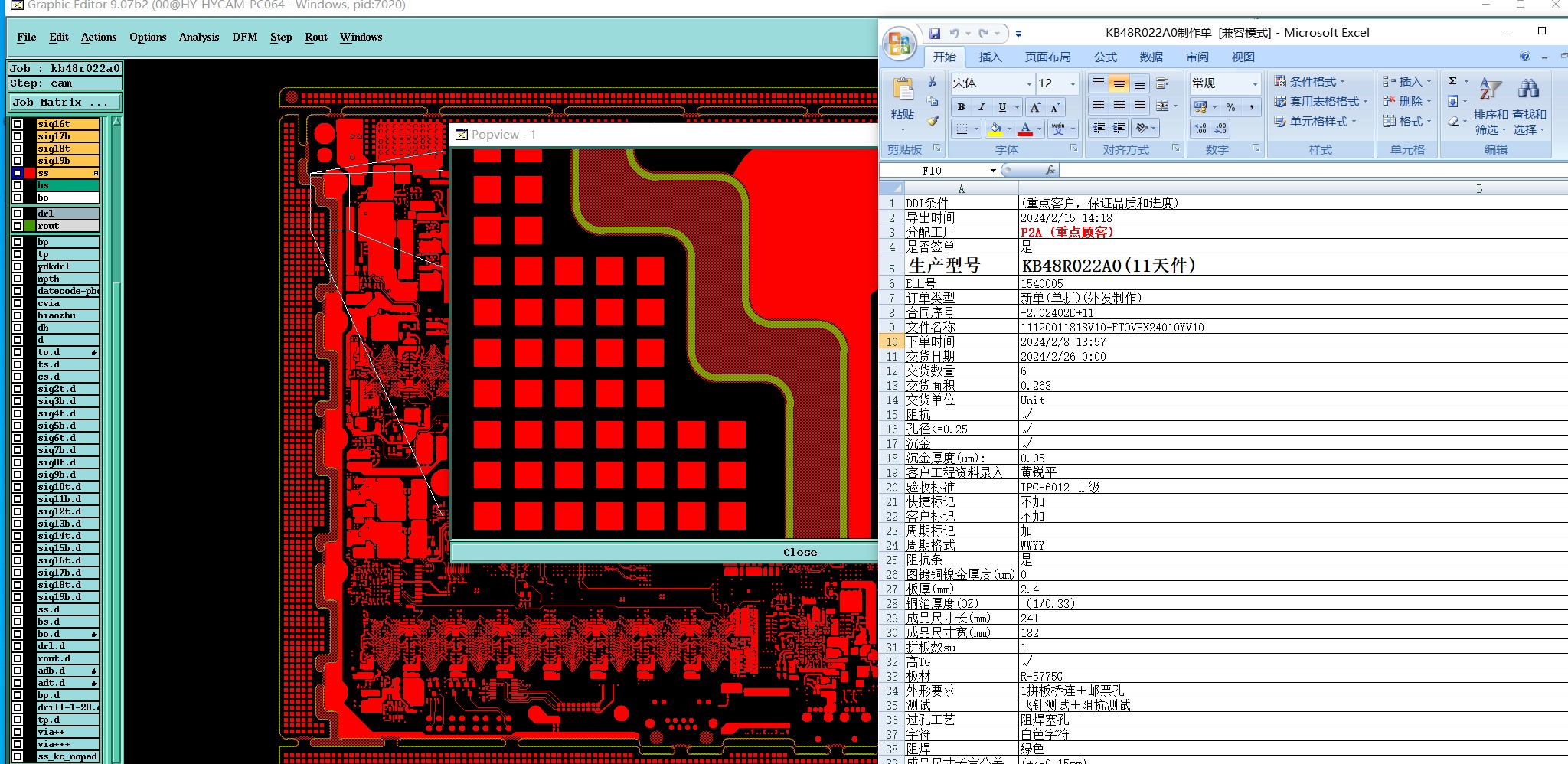
Task: Center text horizontally in Excel
Action: [1119, 106]
